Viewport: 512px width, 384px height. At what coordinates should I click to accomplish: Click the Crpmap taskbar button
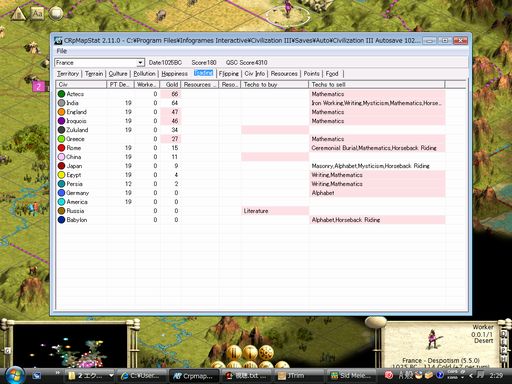tap(194, 376)
